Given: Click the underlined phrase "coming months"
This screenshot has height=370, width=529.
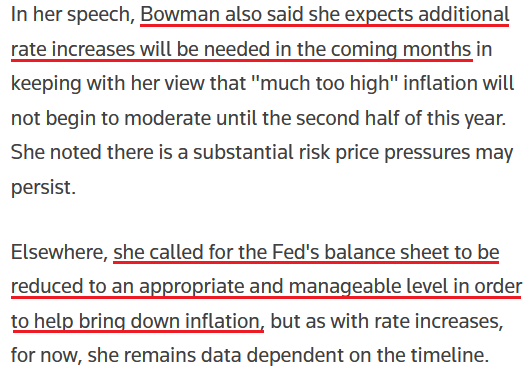Looking at the screenshot, I should pos(400,50).
